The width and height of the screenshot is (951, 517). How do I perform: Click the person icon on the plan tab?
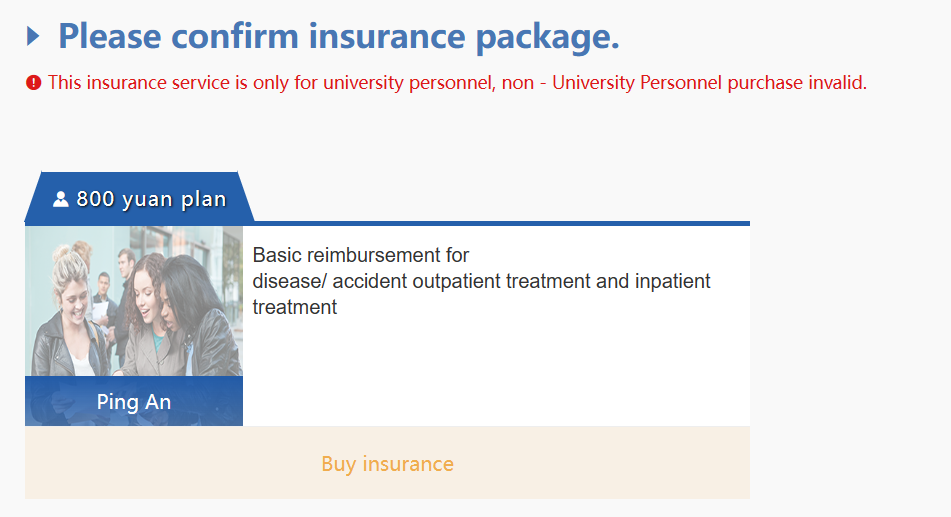61,199
